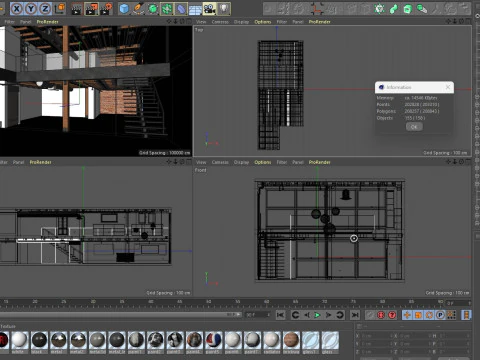Select the black material sphere
Image resolution: width=480 pixels, height=360 pixels.
click(x=39, y=340)
